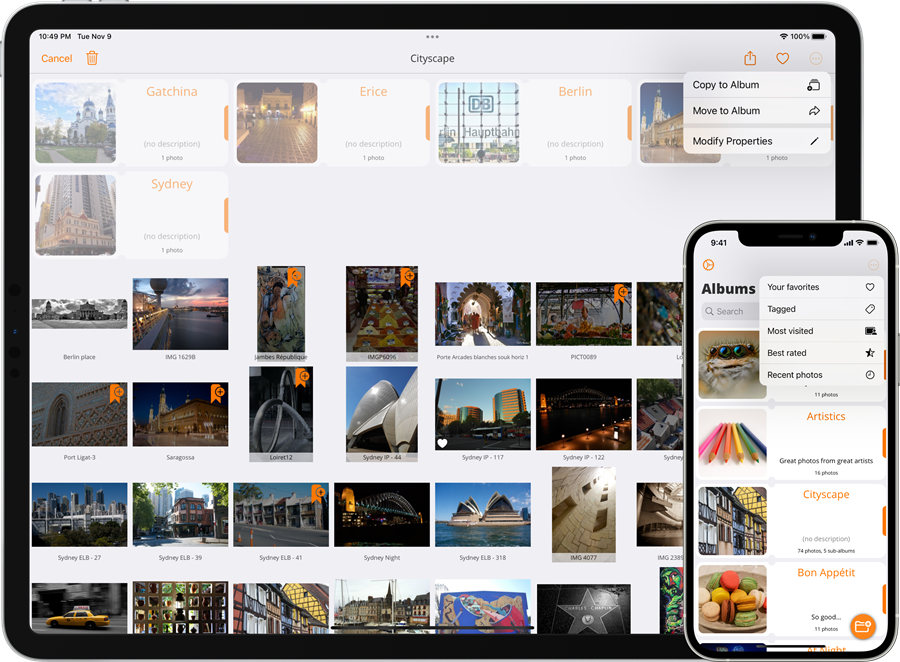Tap the heart favorite icon on the iPad toolbar
This screenshot has height=662, width=900.
(782, 59)
